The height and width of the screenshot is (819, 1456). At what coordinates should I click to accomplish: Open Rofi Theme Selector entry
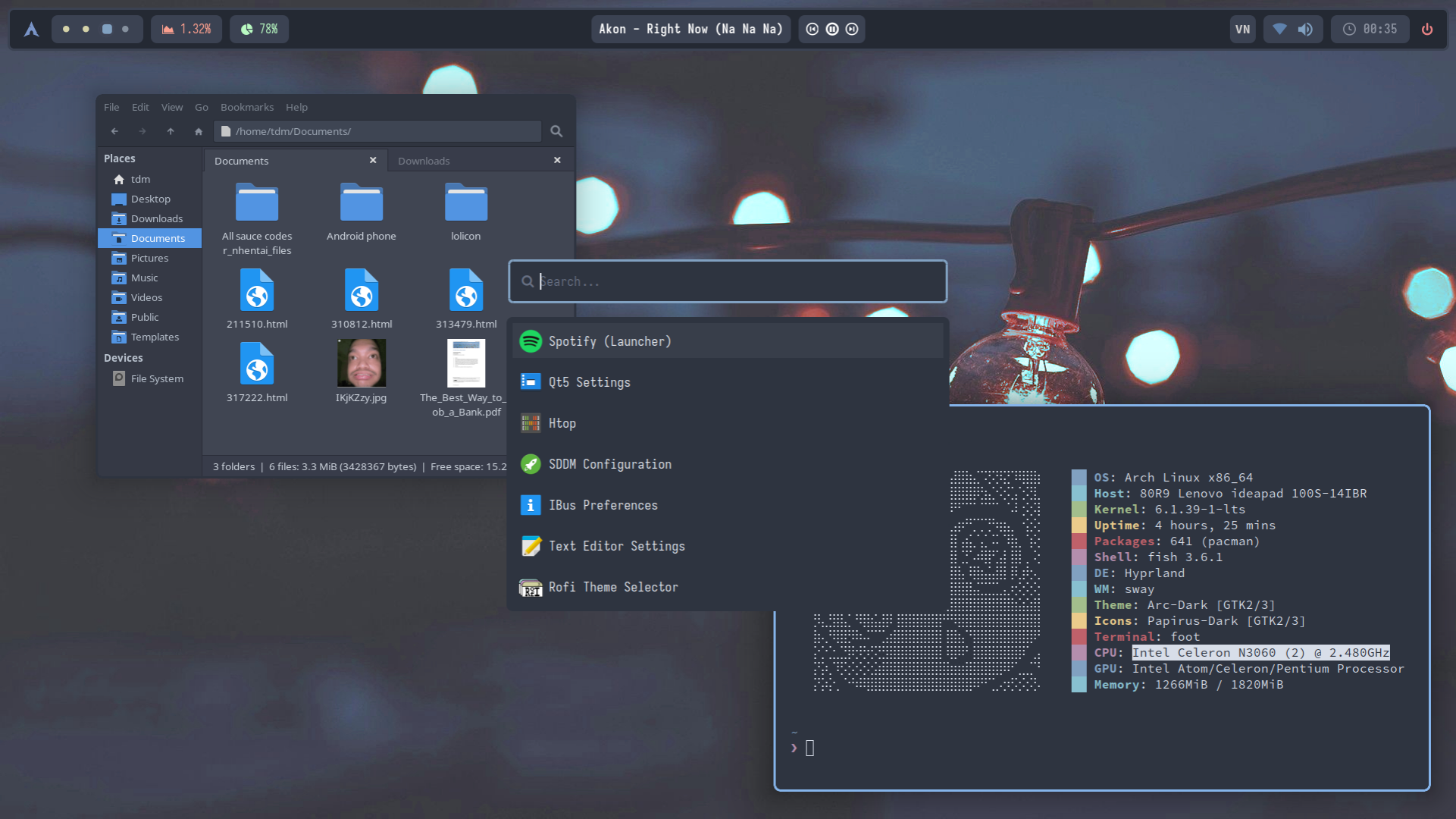[x=612, y=587]
